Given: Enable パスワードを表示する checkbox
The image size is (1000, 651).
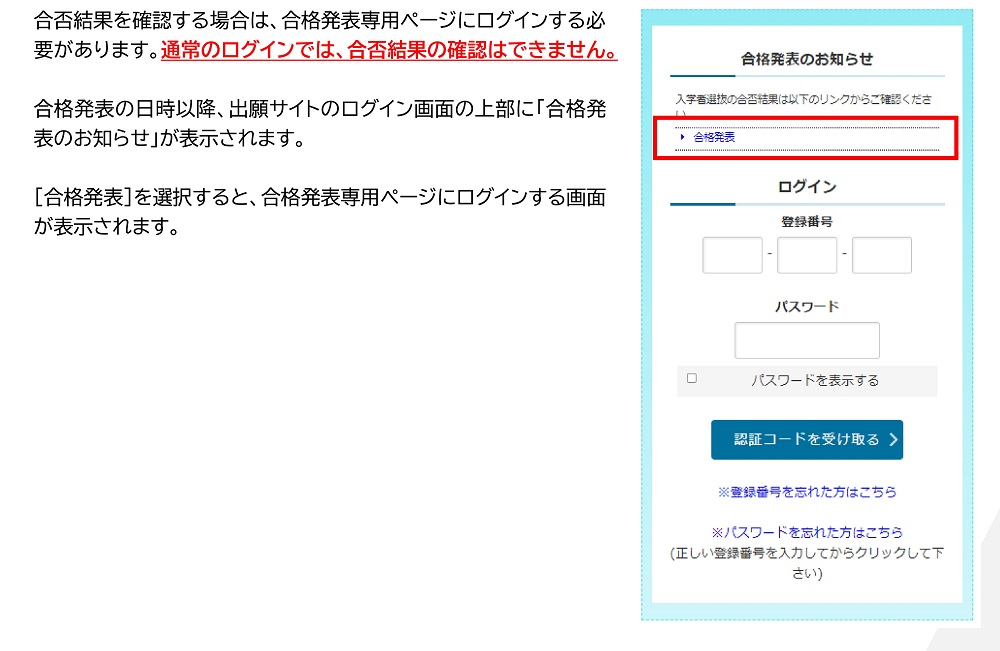Looking at the screenshot, I should coord(692,378).
